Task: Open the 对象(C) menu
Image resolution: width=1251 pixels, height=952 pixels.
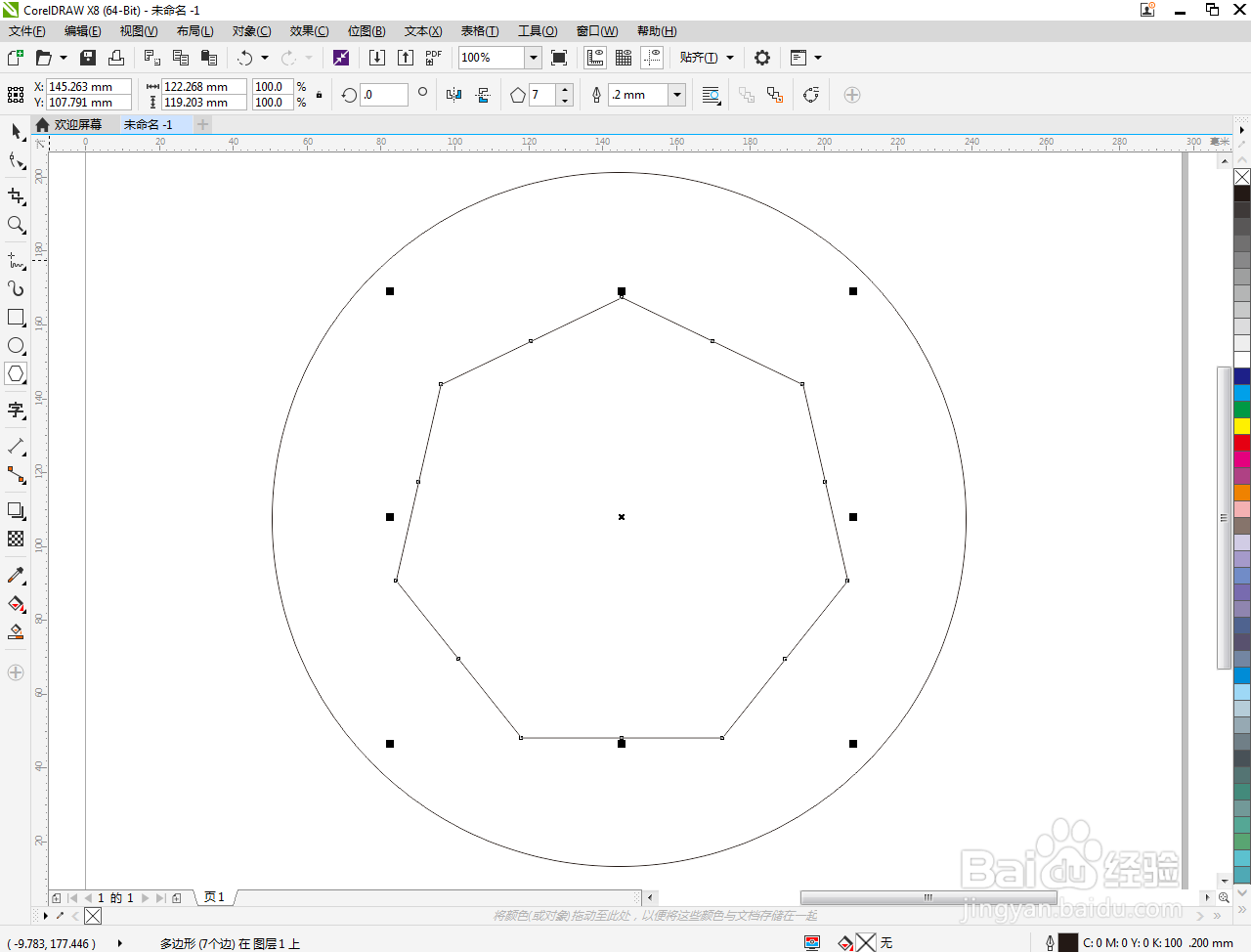Action: coord(252,31)
